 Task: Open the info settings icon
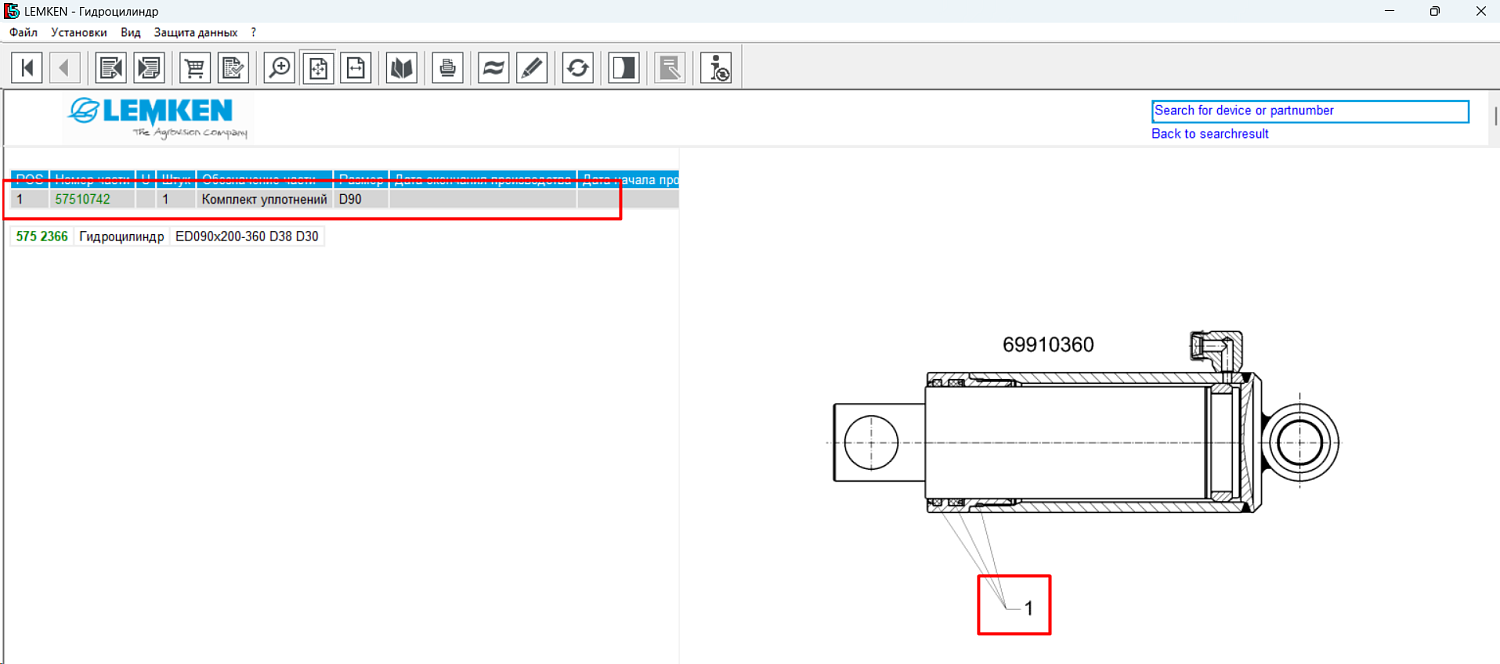coord(716,68)
